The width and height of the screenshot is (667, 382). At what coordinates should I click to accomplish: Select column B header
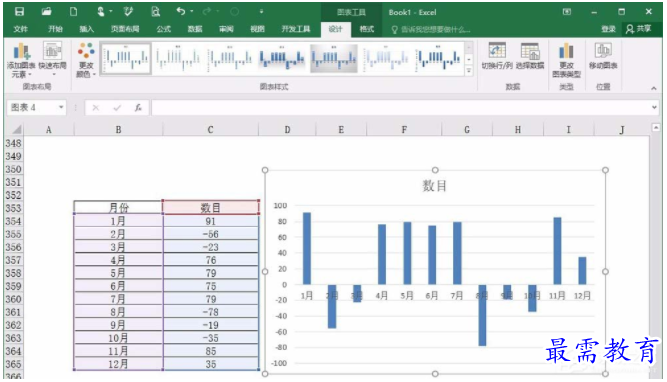[118, 130]
